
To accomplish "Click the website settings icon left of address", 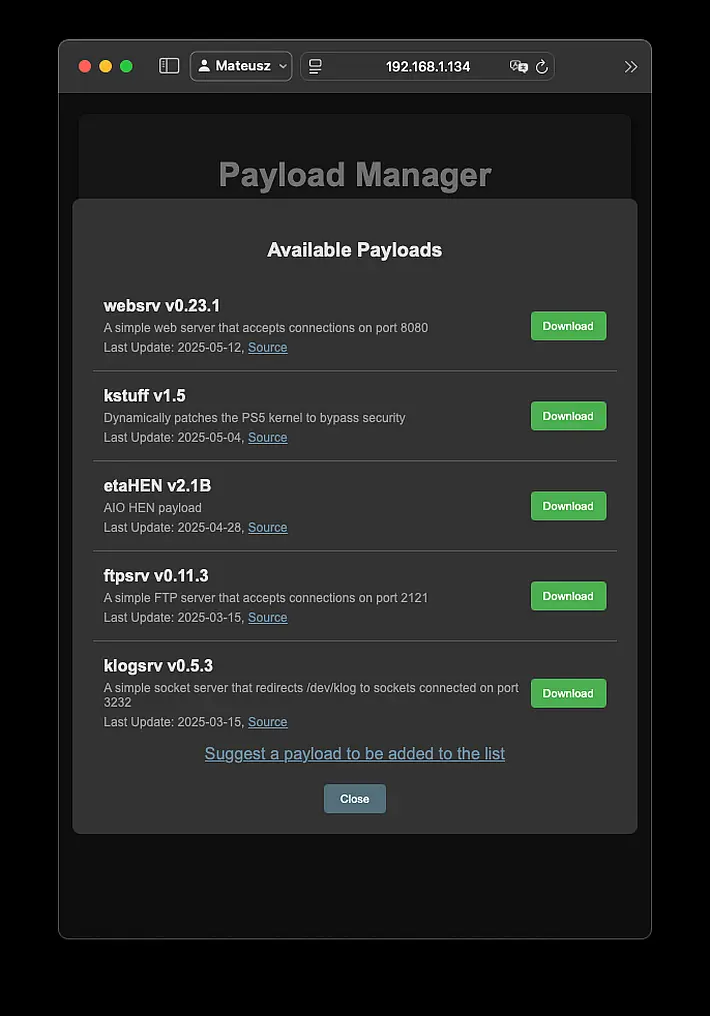I will (315, 66).
